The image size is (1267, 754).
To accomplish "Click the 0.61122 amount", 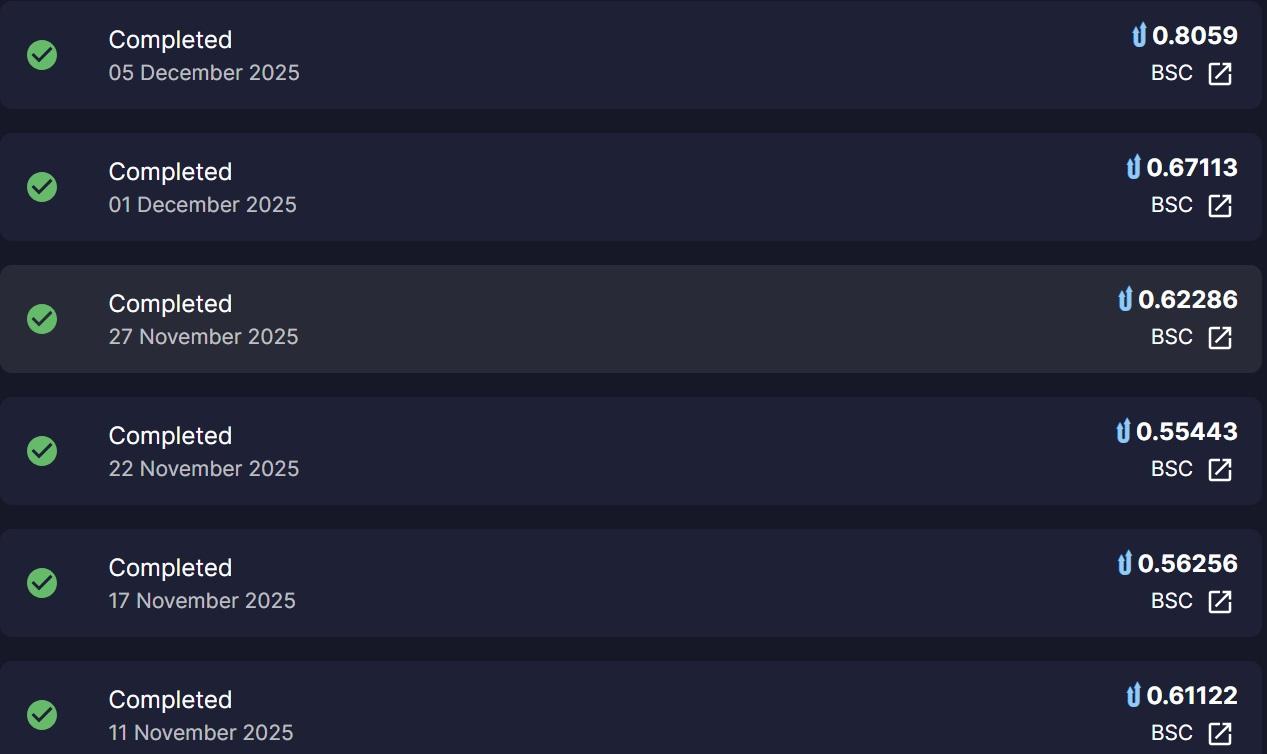I will tap(1192, 696).
